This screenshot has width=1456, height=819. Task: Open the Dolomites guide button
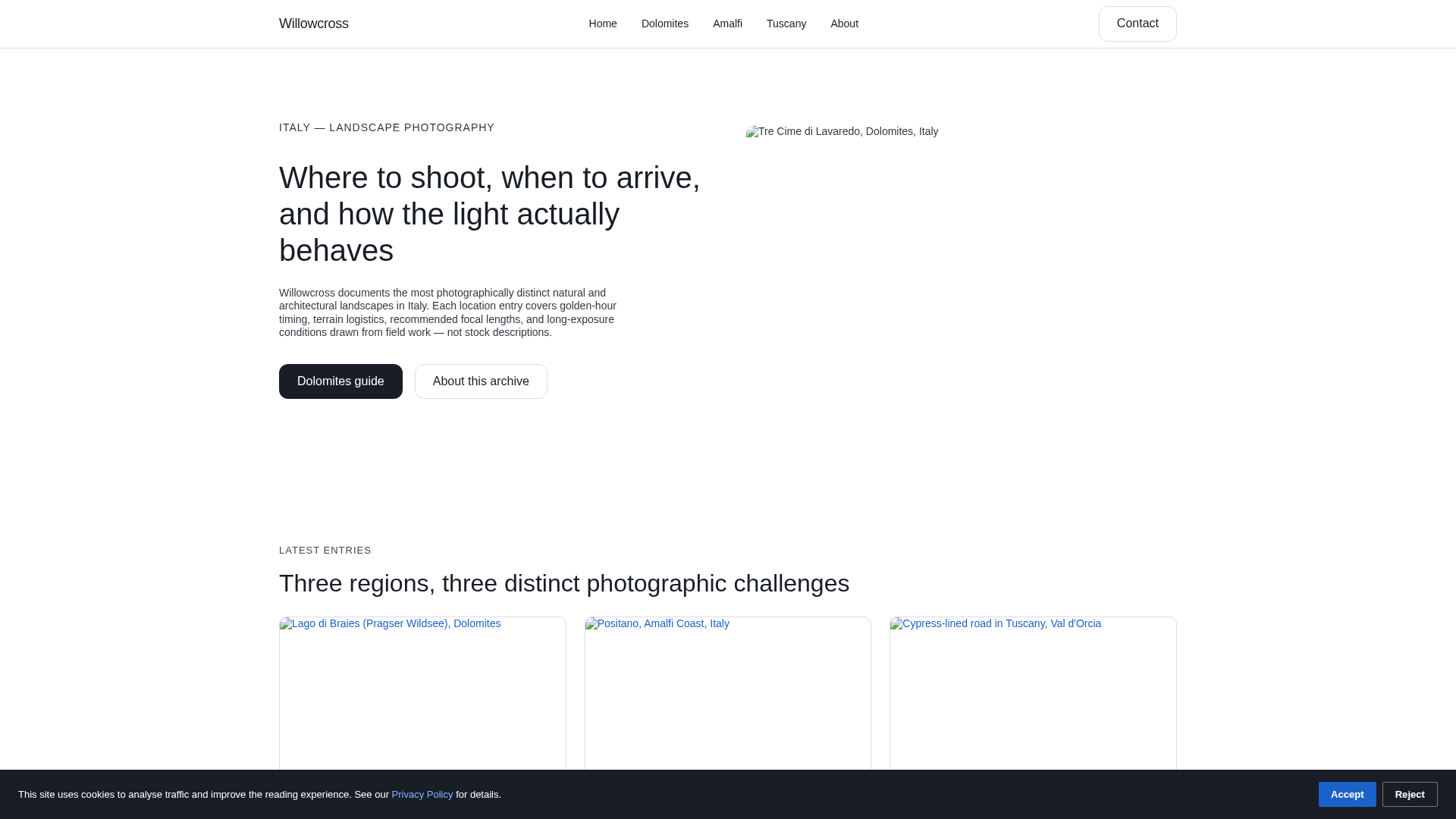pyautogui.click(x=340, y=381)
